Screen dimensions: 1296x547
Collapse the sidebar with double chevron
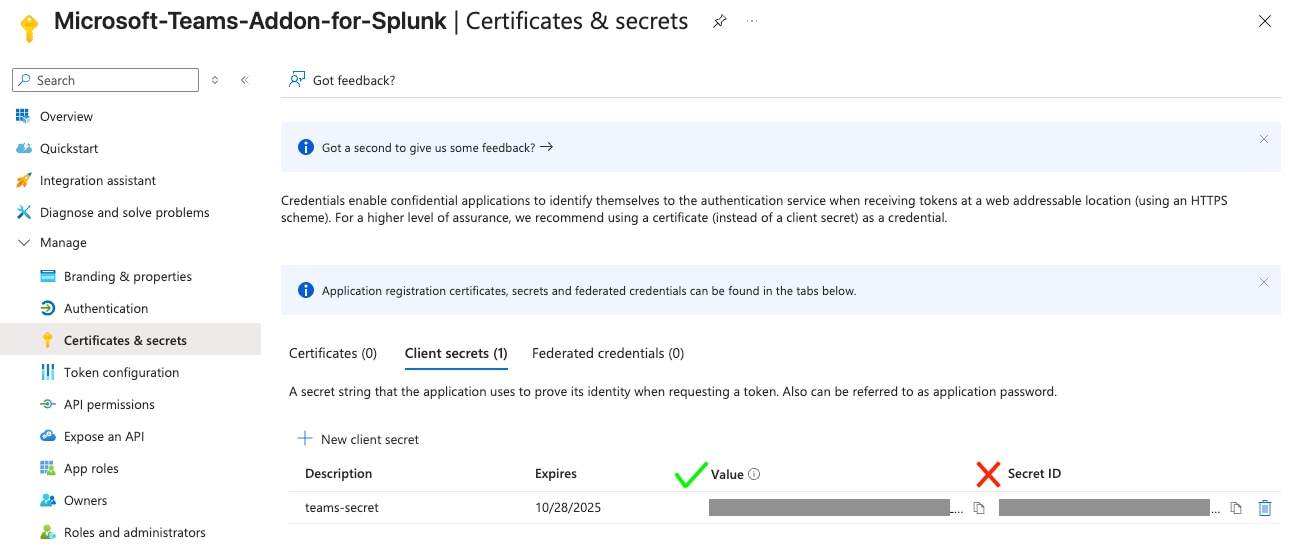coord(244,80)
